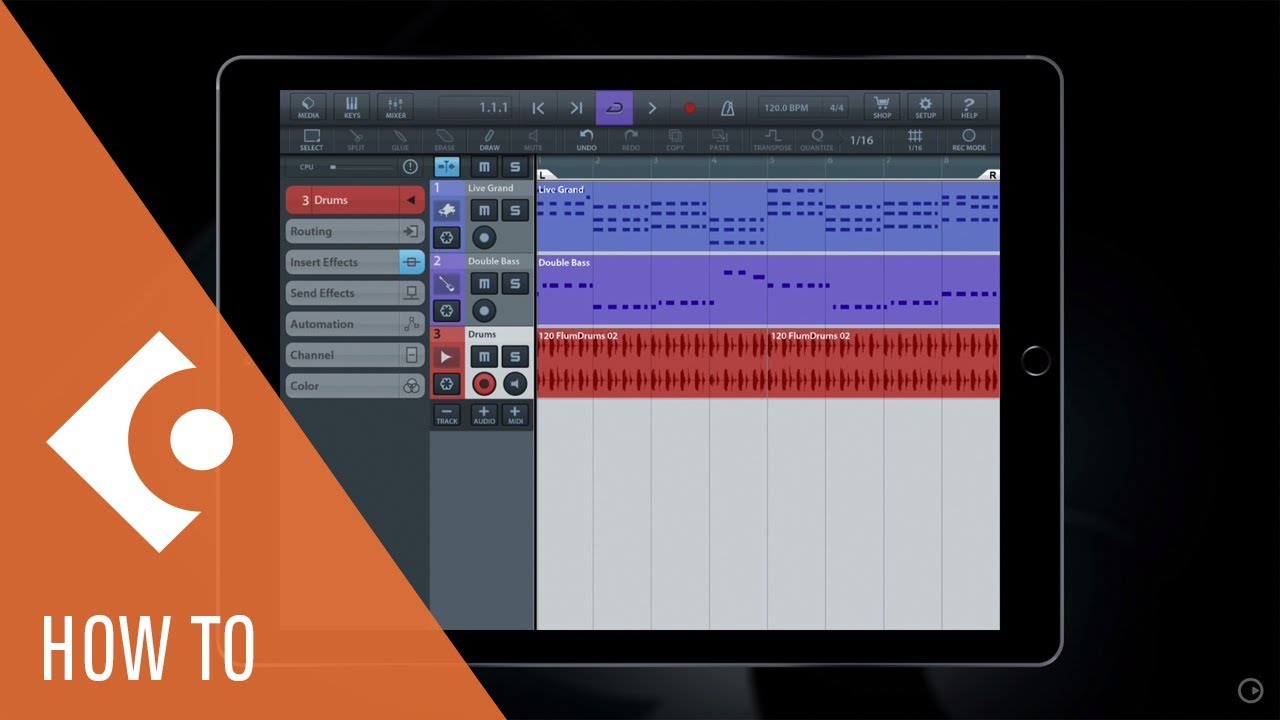Solo the Double Bass track
Screen dimensions: 1280x720
[515, 284]
